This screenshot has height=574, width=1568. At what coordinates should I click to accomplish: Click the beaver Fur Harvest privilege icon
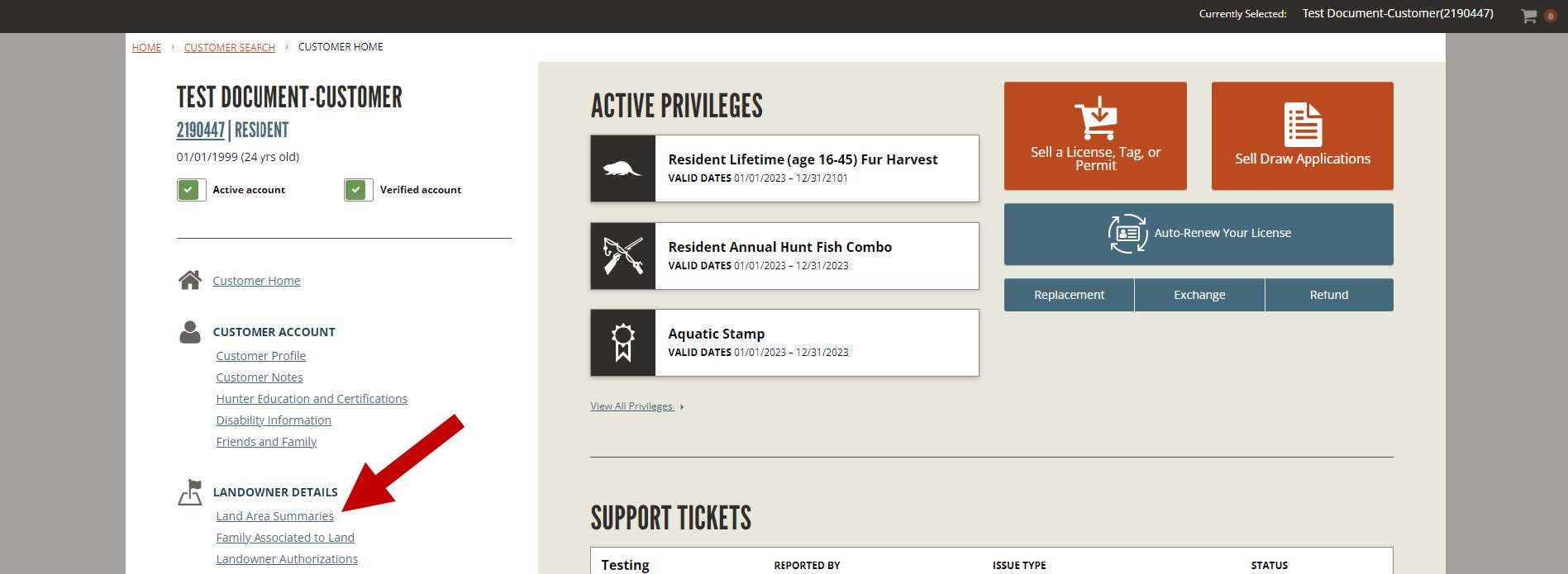click(x=623, y=168)
